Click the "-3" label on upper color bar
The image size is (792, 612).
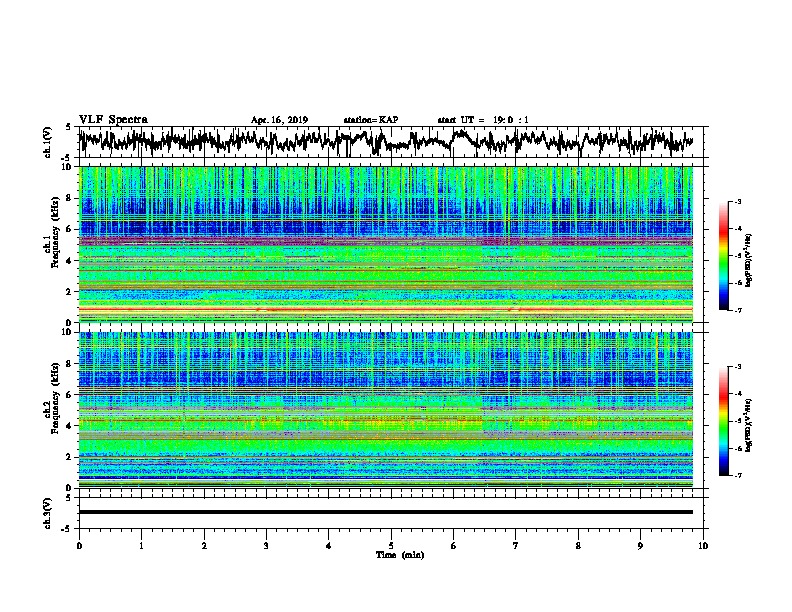coord(738,202)
